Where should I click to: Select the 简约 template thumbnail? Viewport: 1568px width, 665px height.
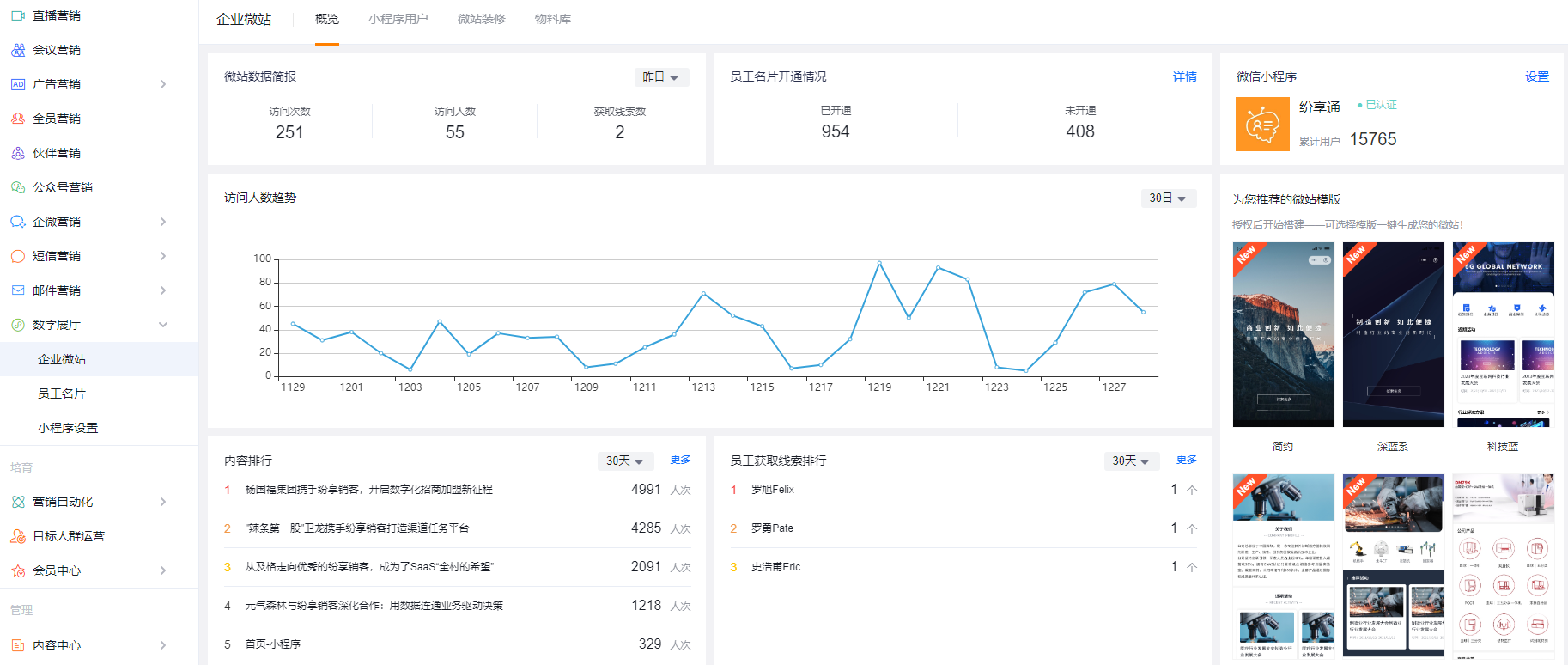pyautogui.click(x=1284, y=334)
